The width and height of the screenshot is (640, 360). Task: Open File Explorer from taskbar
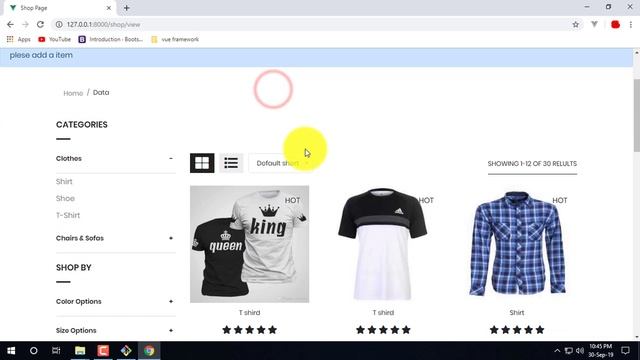(80, 351)
